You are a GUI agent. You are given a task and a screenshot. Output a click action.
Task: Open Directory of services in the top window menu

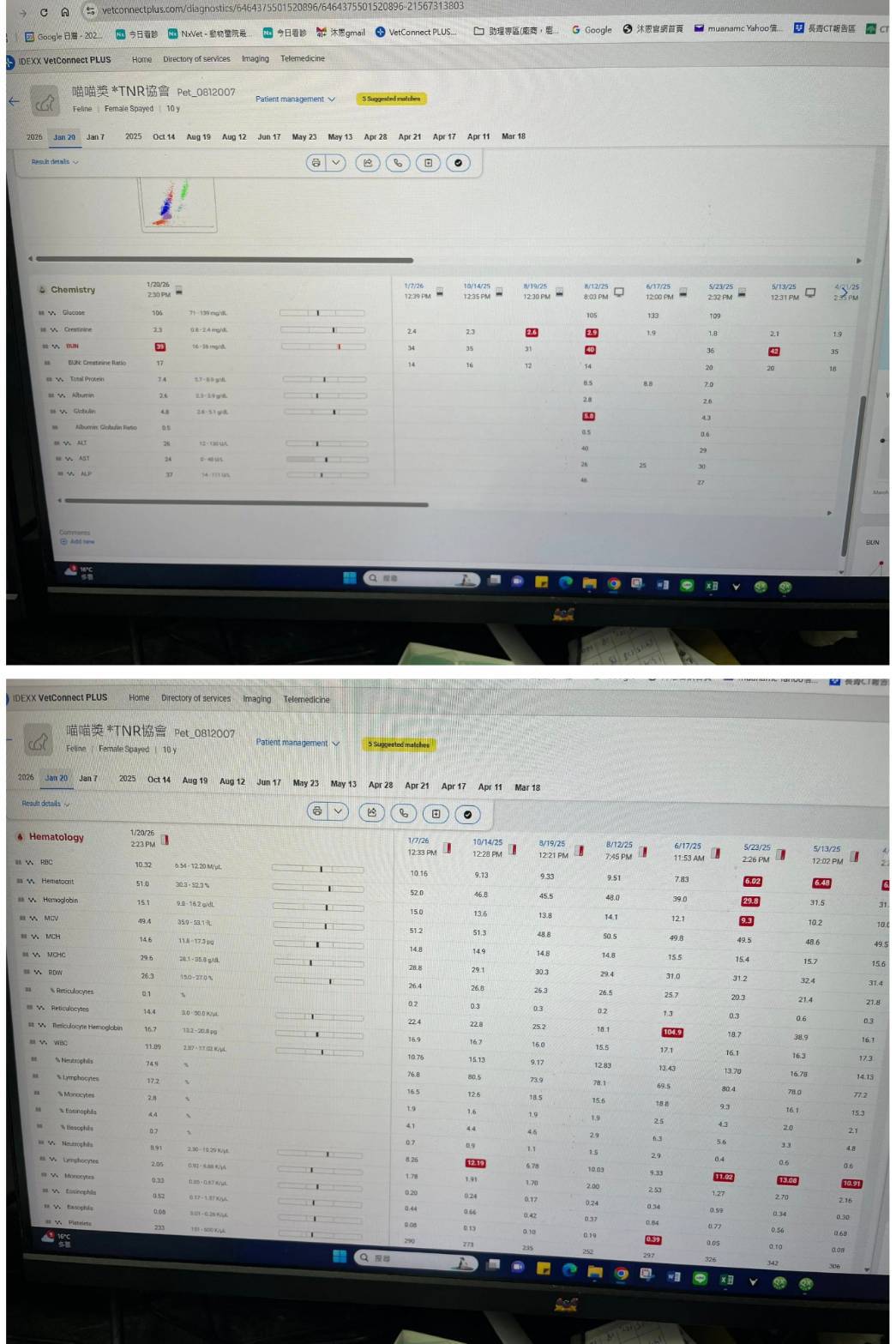tap(196, 59)
